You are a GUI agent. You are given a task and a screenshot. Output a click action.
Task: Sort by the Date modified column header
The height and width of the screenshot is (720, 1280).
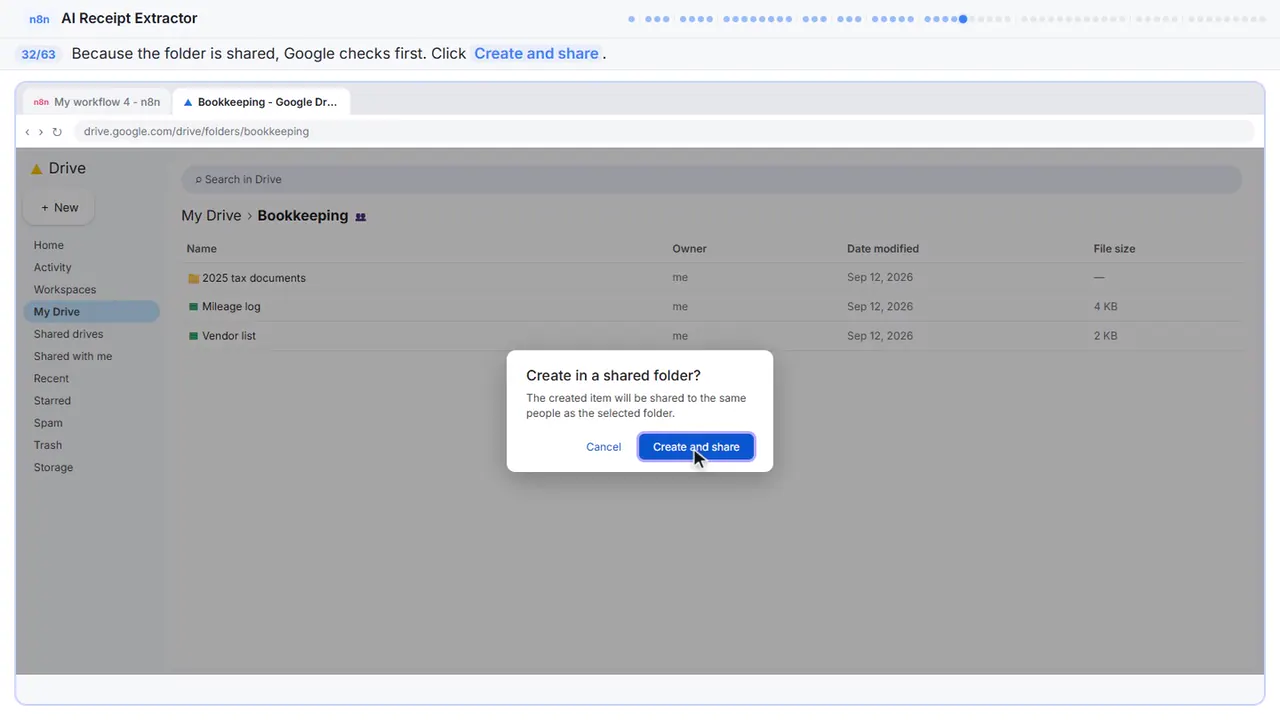coord(883,249)
